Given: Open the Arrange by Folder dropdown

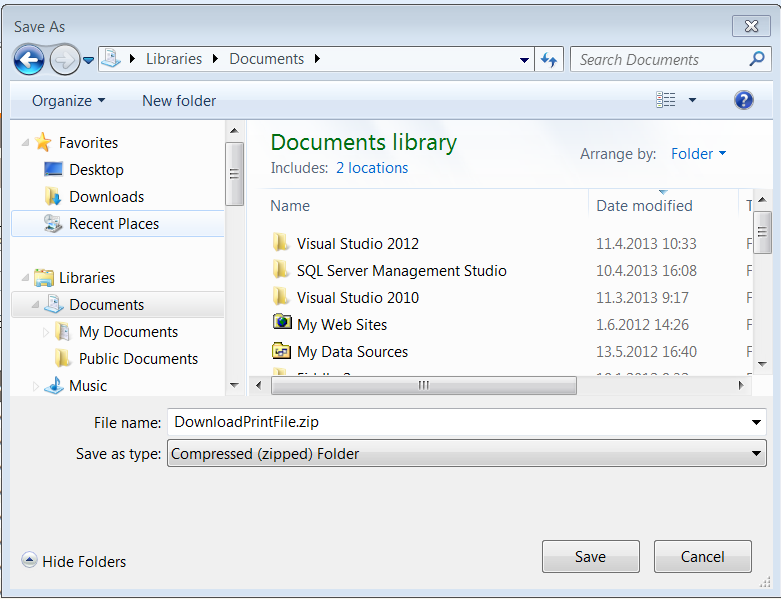Looking at the screenshot, I should click(x=698, y=154).
